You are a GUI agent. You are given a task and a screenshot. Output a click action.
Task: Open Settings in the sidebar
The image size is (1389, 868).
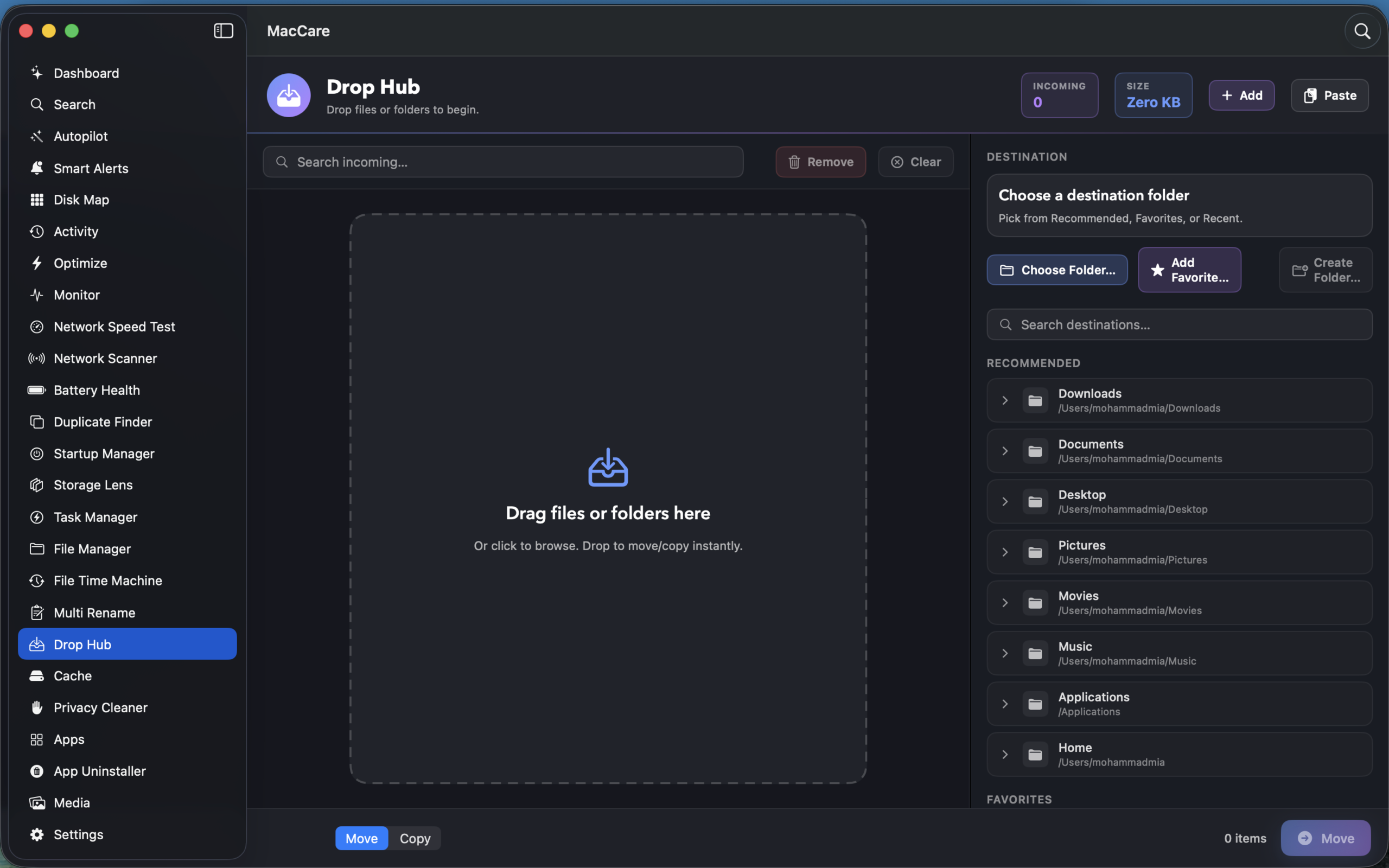coord(128,835)
